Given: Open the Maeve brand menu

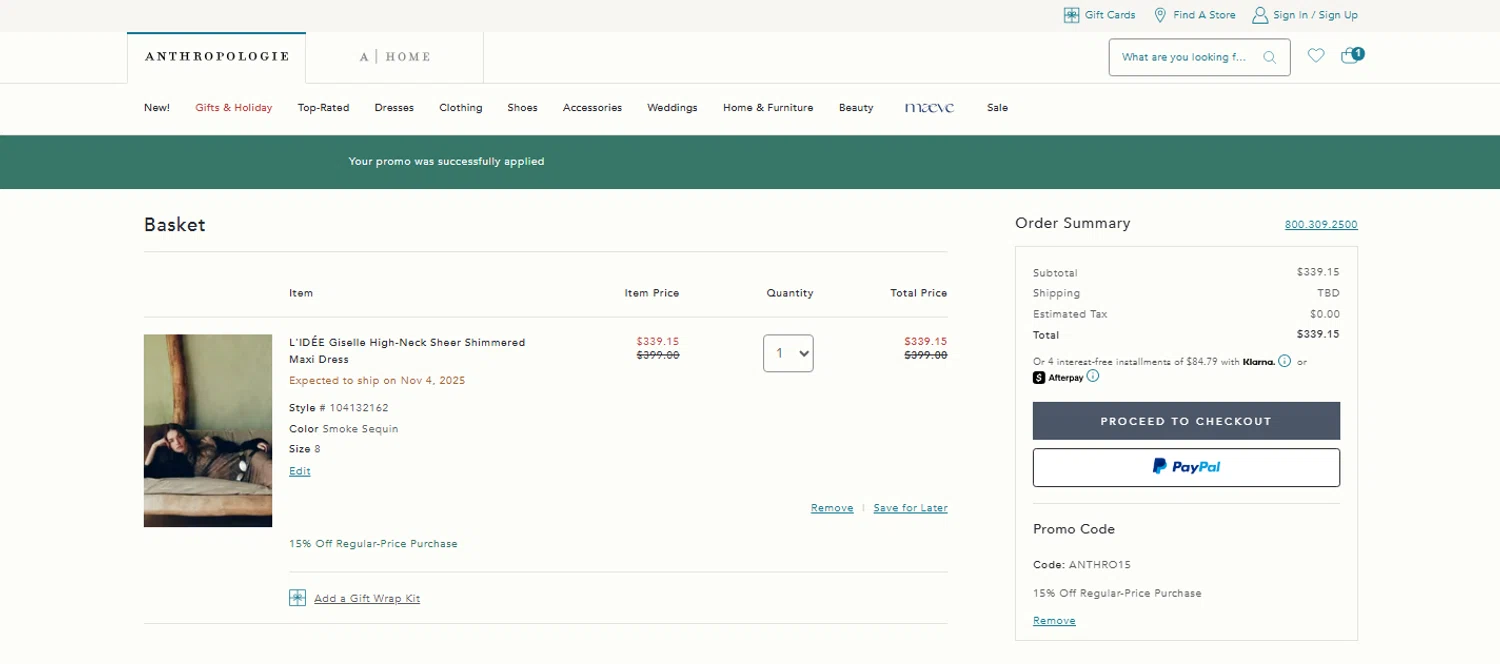Looking at the screenshot, I should click(929, 108).
